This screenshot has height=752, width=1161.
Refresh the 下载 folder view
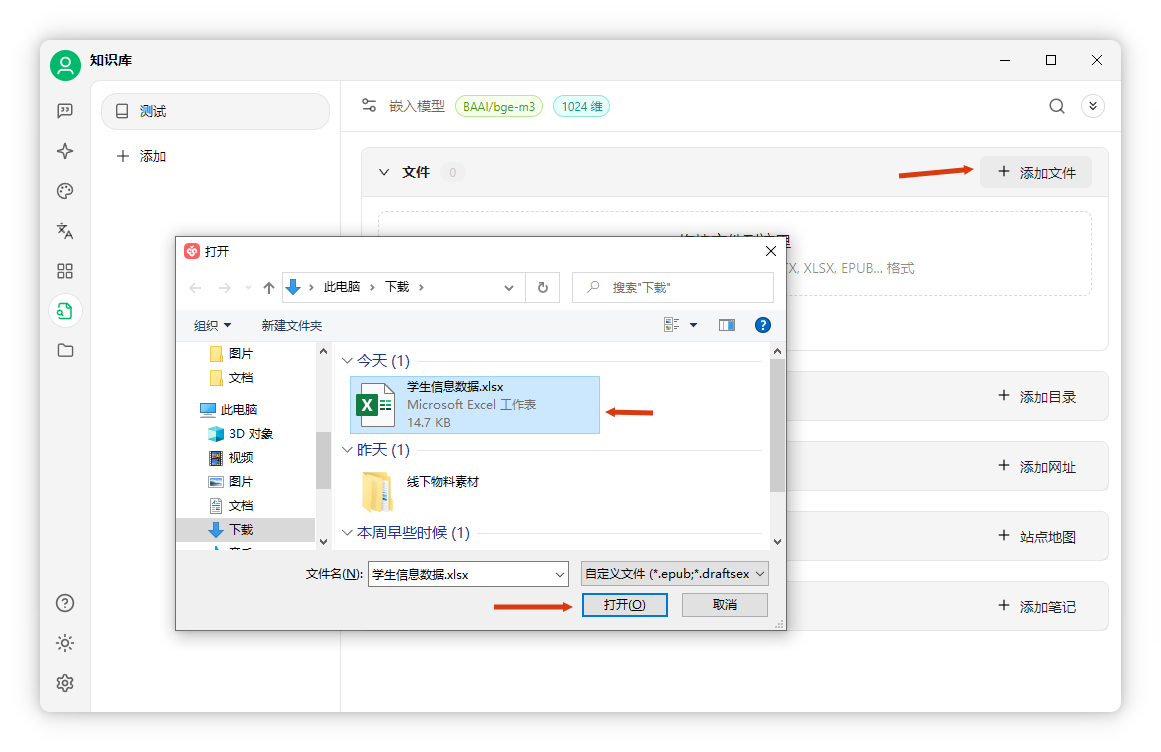tap(543, 288)
